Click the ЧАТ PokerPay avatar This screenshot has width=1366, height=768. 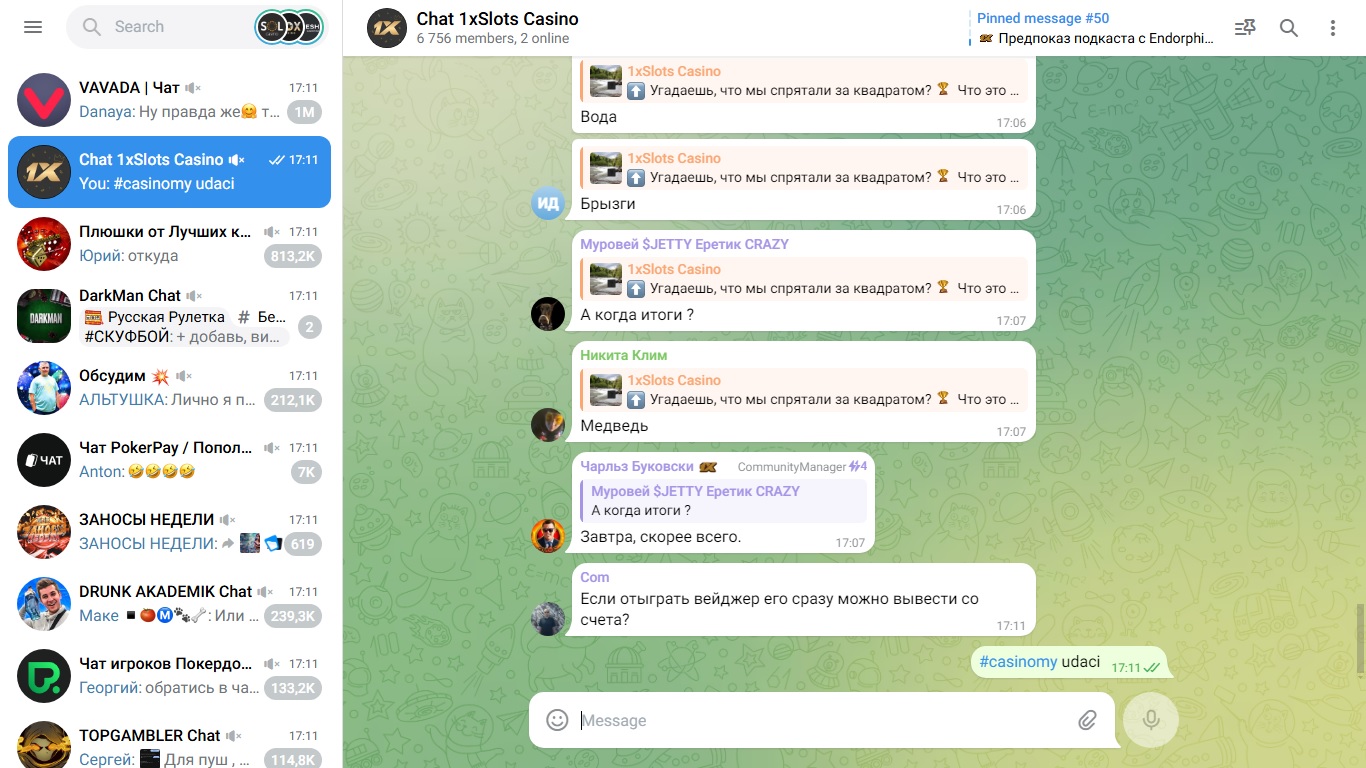pyautogui.click(x=44, y=460)
